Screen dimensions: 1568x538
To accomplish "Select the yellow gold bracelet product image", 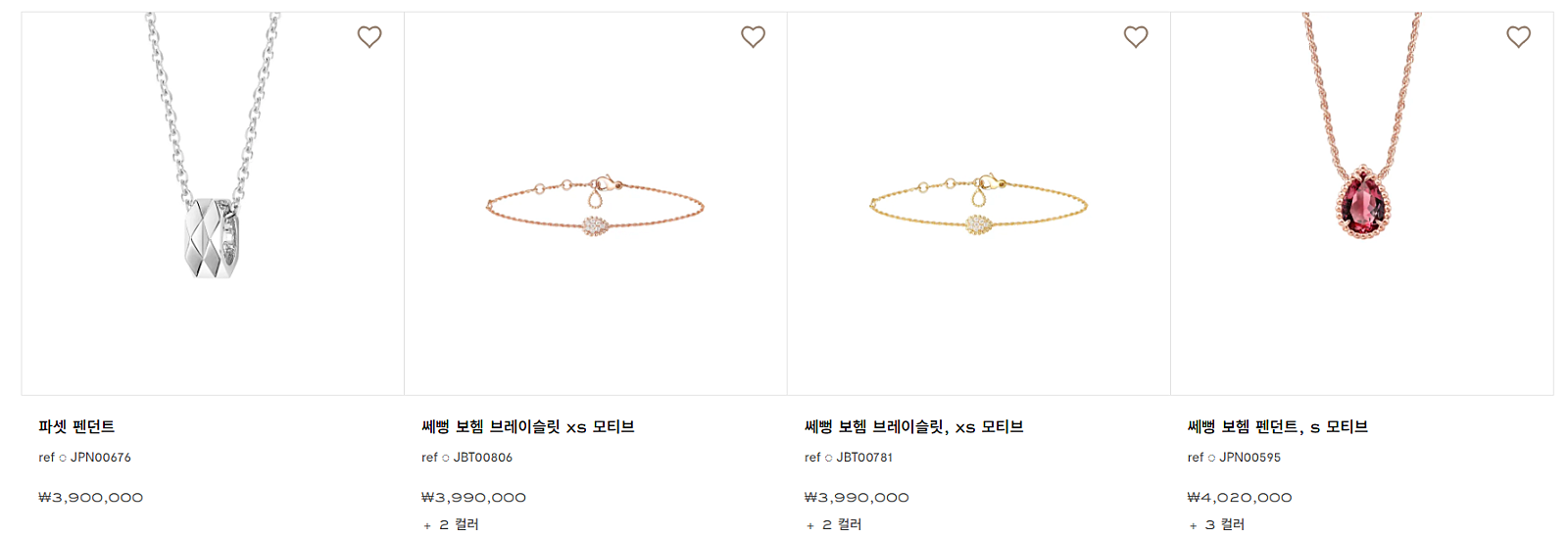I will pos(978,206).
